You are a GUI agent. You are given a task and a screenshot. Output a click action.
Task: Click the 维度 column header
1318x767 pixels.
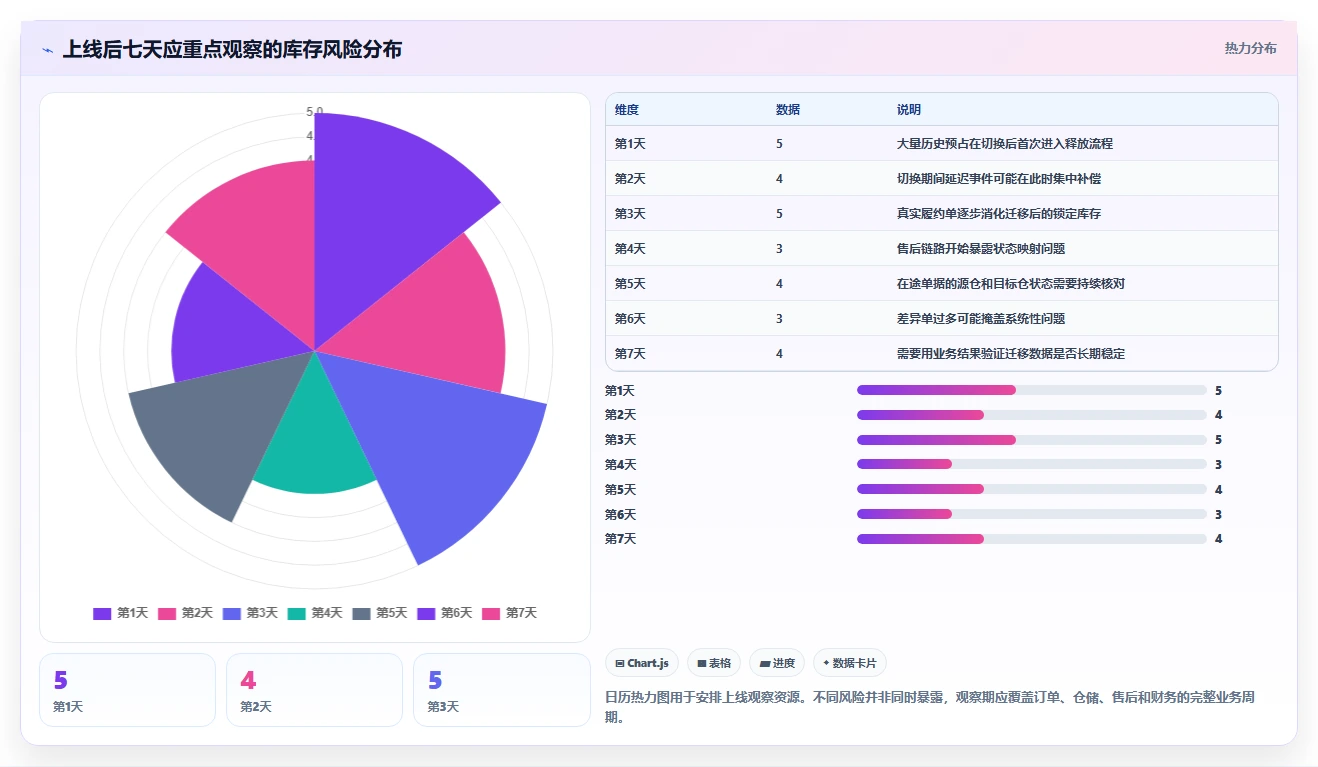click(627, 110)
